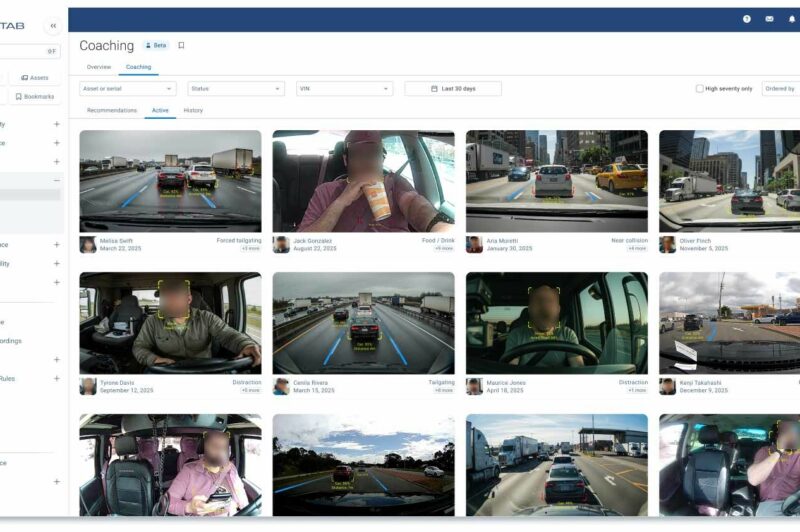Select the Coaching tab
800x532 pixels.
[x=138, y=67]
